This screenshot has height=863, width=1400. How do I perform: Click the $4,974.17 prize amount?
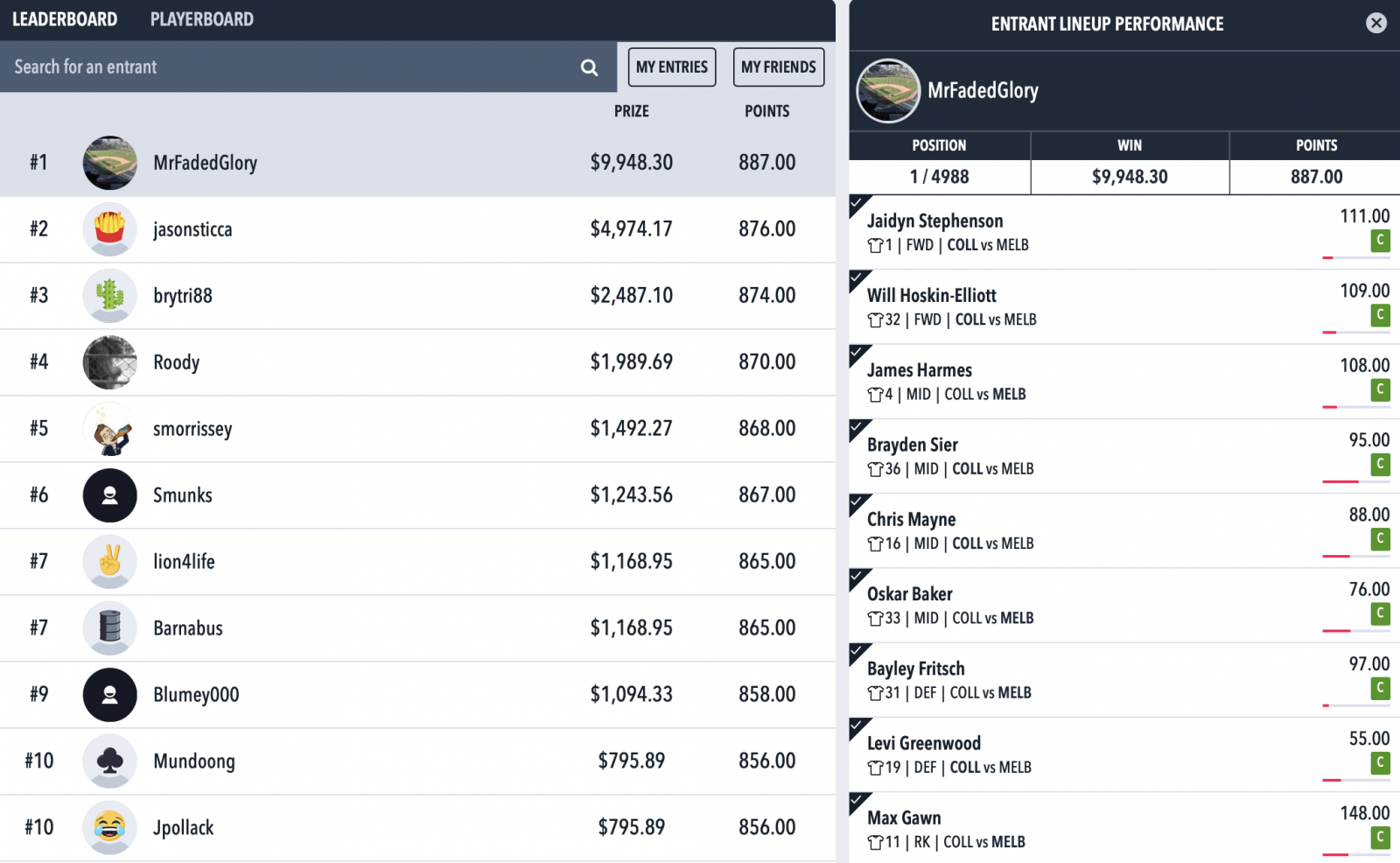[632, 229]
